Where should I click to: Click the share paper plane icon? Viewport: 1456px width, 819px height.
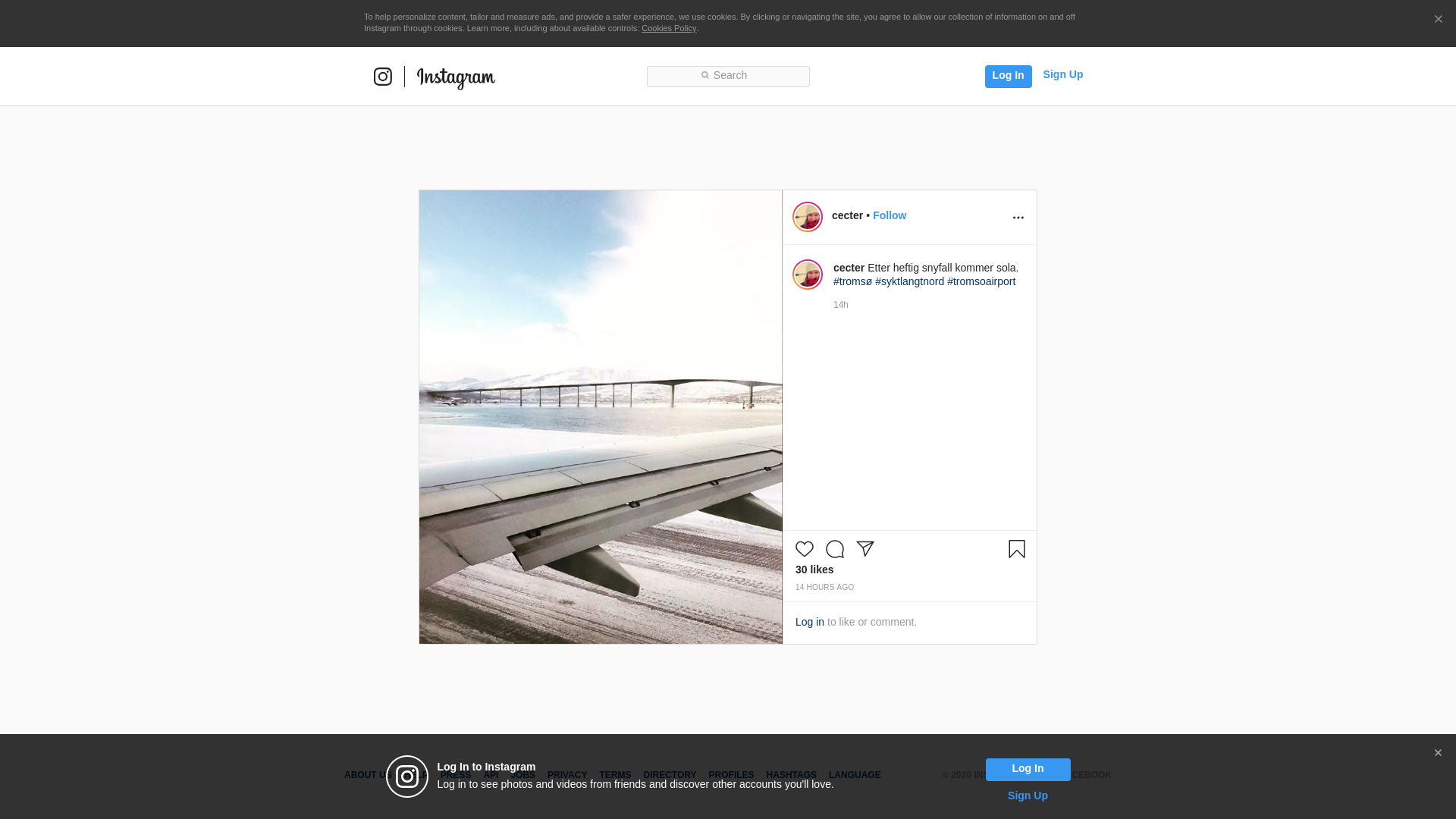click(x=865, y=549)
